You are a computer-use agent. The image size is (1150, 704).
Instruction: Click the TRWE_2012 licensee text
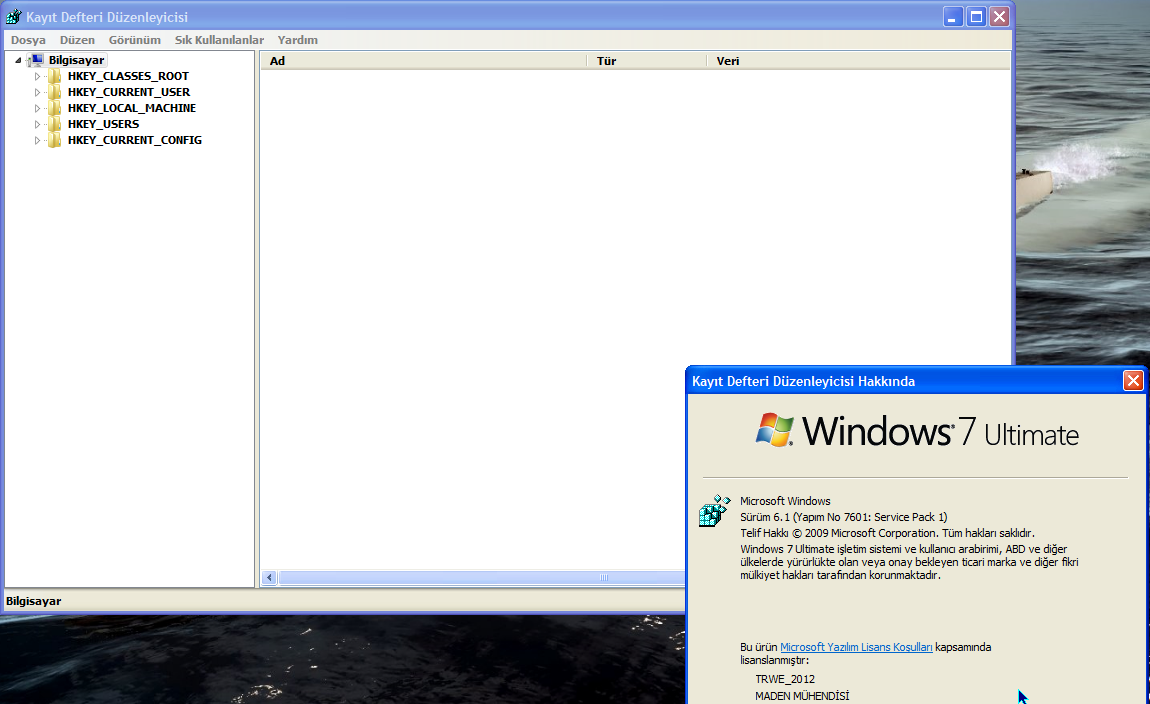785,679
